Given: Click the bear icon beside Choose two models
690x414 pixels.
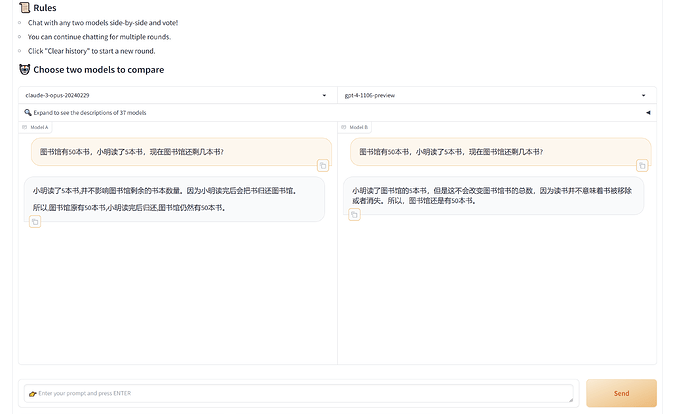Looking at the screenshot, I should (x=25, y=70).
